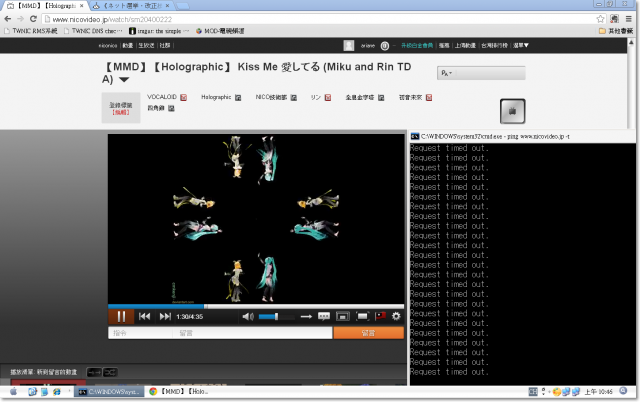Screen dimensions: 640x402
Task: Open the NICO技術部 tag dictionary icon
Action: [293, 98]
